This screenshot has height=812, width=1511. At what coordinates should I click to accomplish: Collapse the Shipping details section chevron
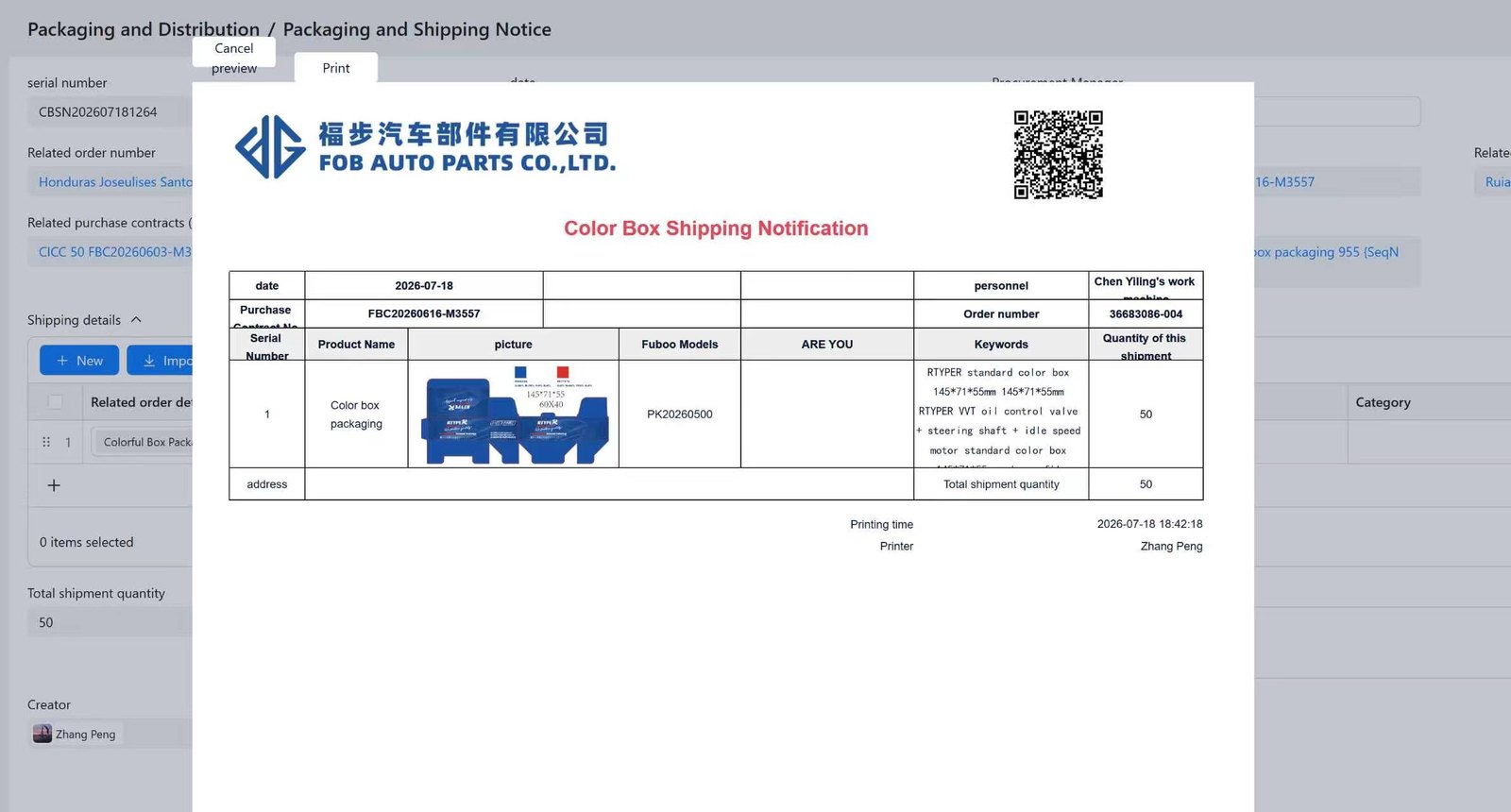(136, 320)
